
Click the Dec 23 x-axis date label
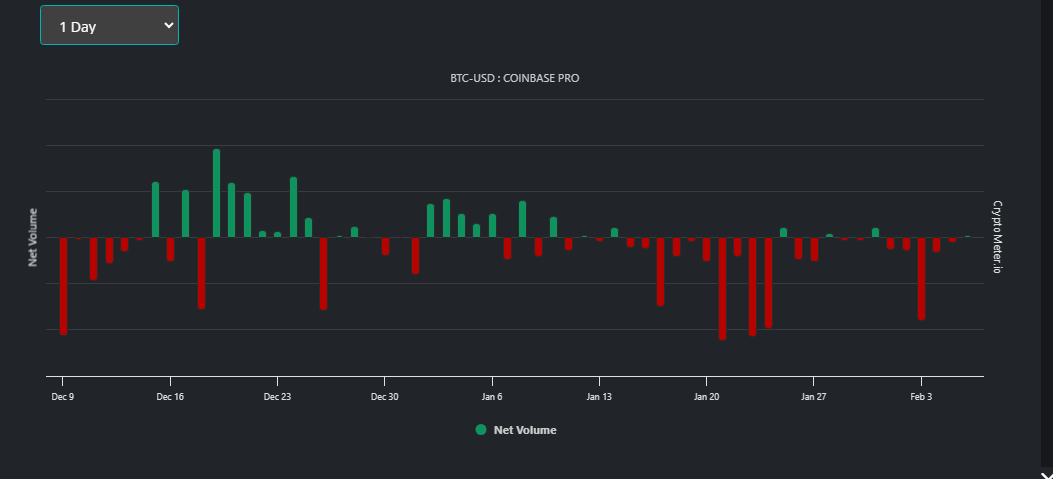coord(277,397)
